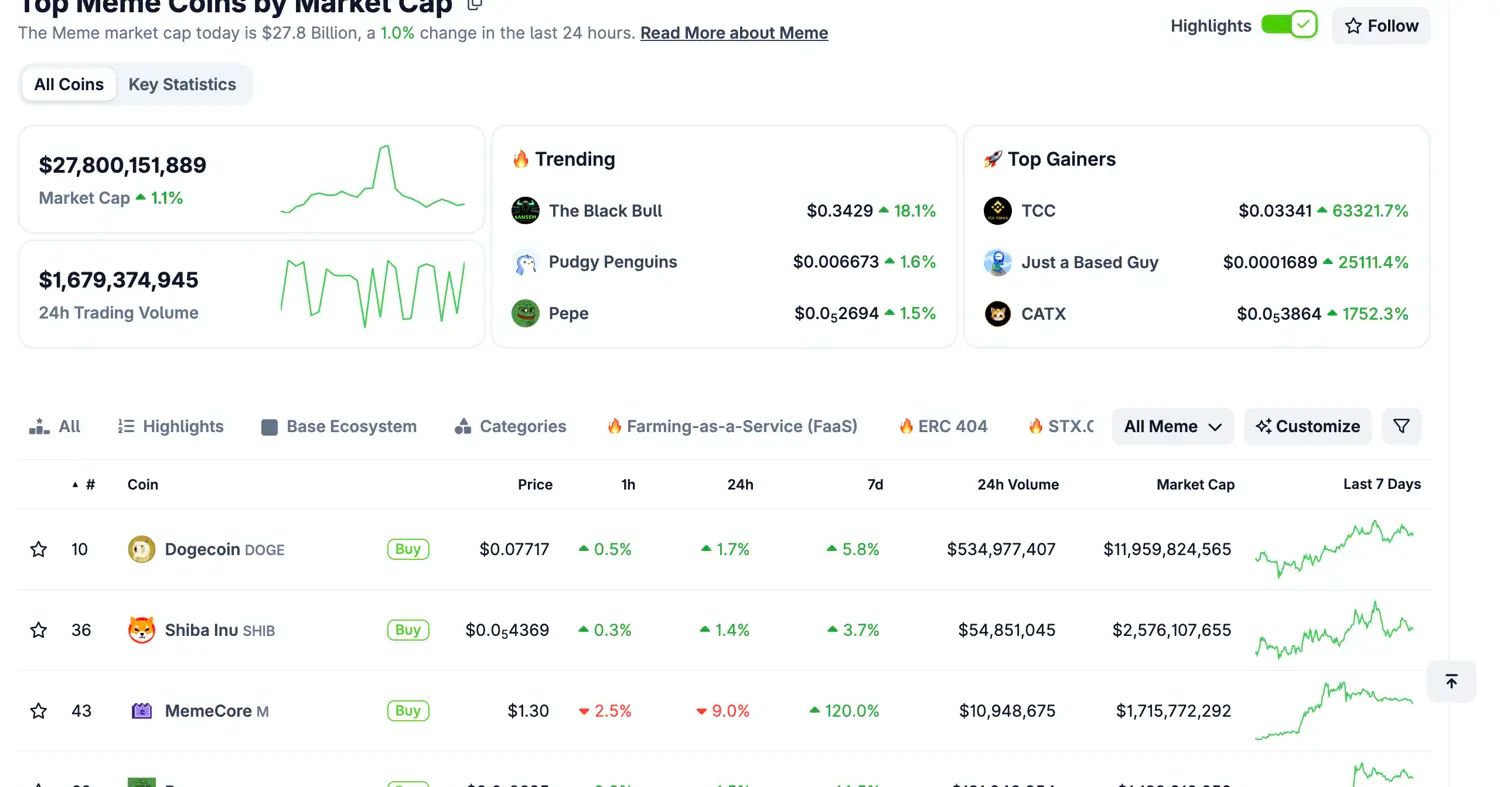1500x787 pixels.
Task: Click the TCC icon in Top Gainers
Action: coord(997,210)
